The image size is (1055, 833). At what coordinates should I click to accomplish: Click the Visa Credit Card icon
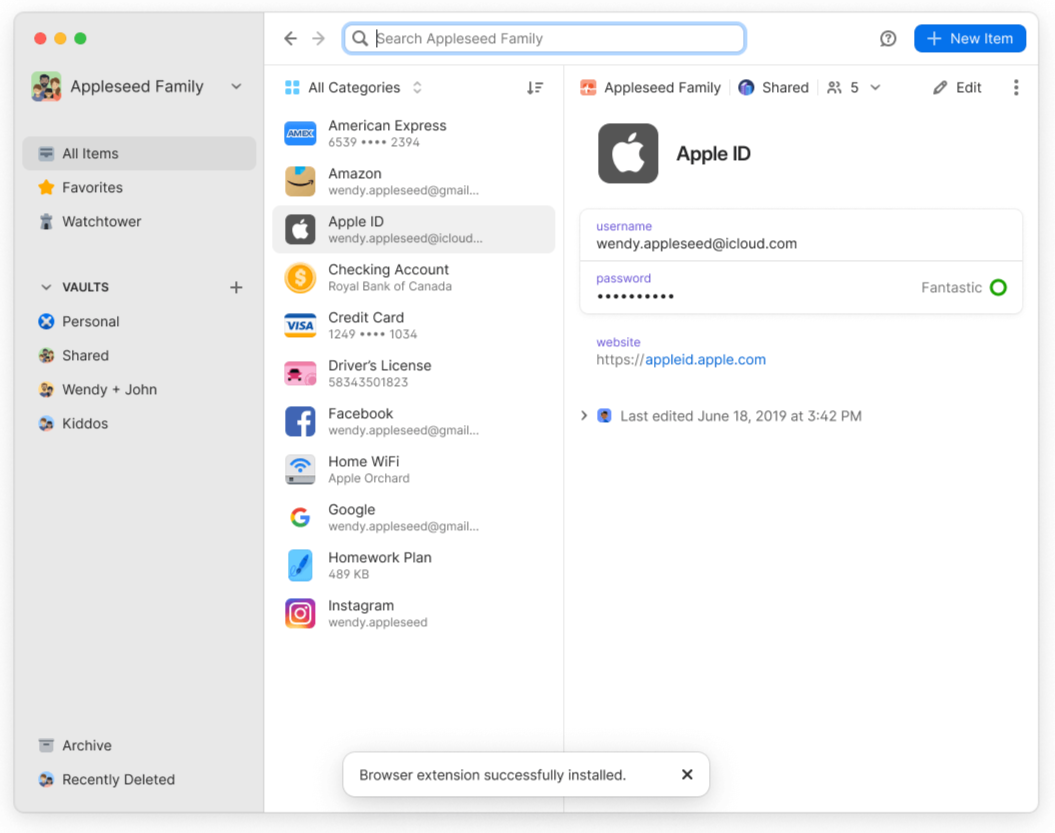coord(300,326)
